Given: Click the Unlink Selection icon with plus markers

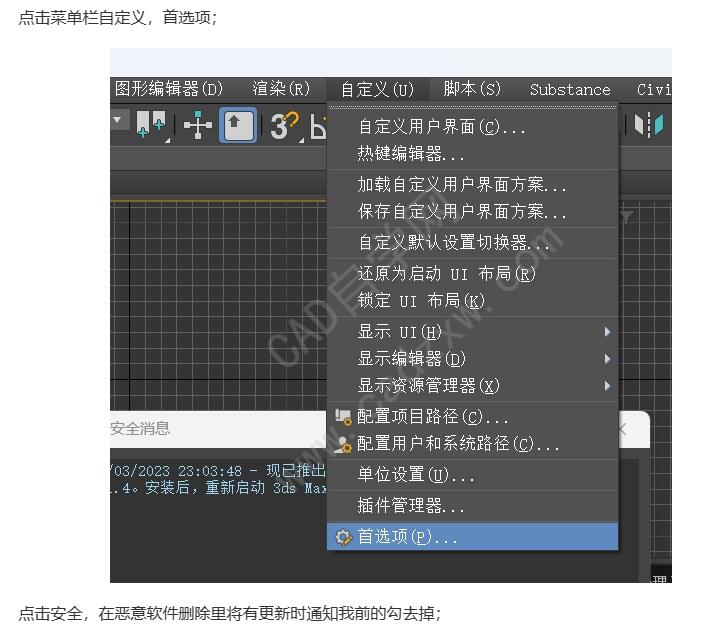Looking at the screenshot, I should click(x=151, y=126).
